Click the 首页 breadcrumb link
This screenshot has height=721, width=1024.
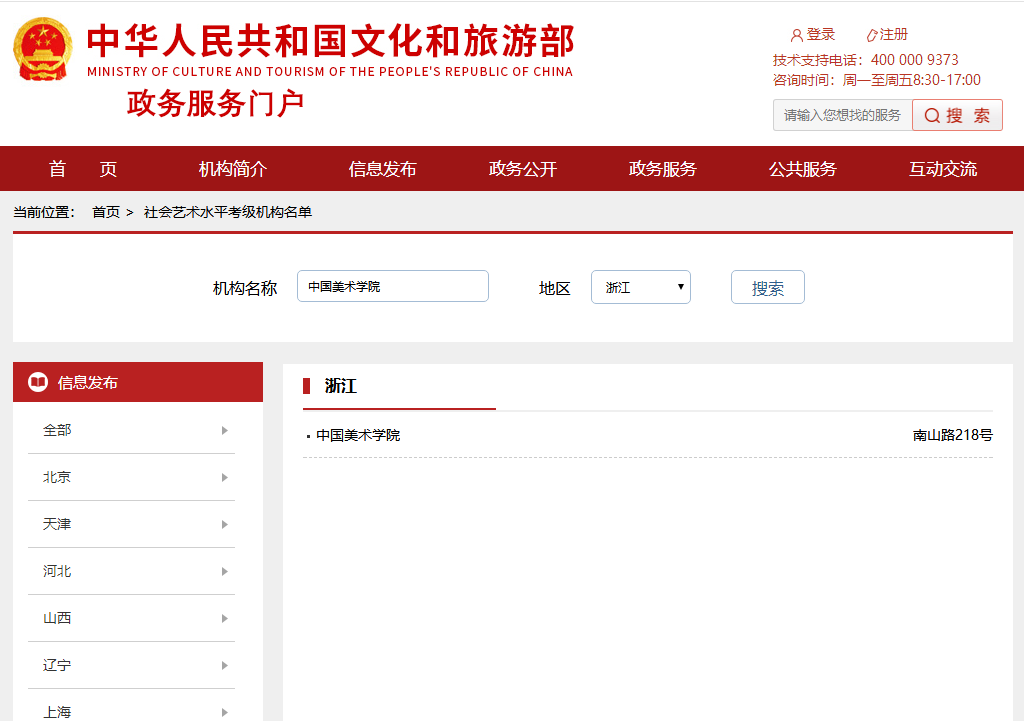coord(106,212)
